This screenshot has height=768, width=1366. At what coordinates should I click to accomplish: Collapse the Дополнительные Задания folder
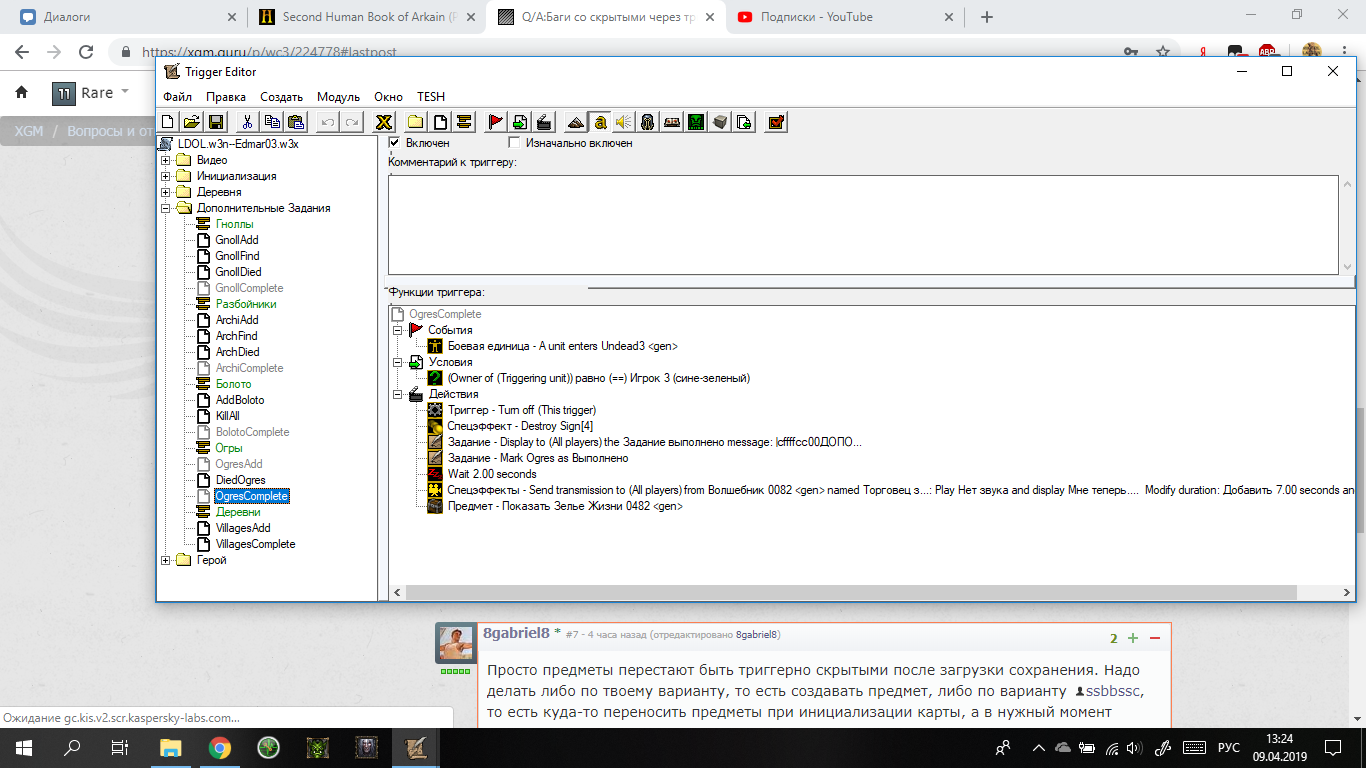166,208
